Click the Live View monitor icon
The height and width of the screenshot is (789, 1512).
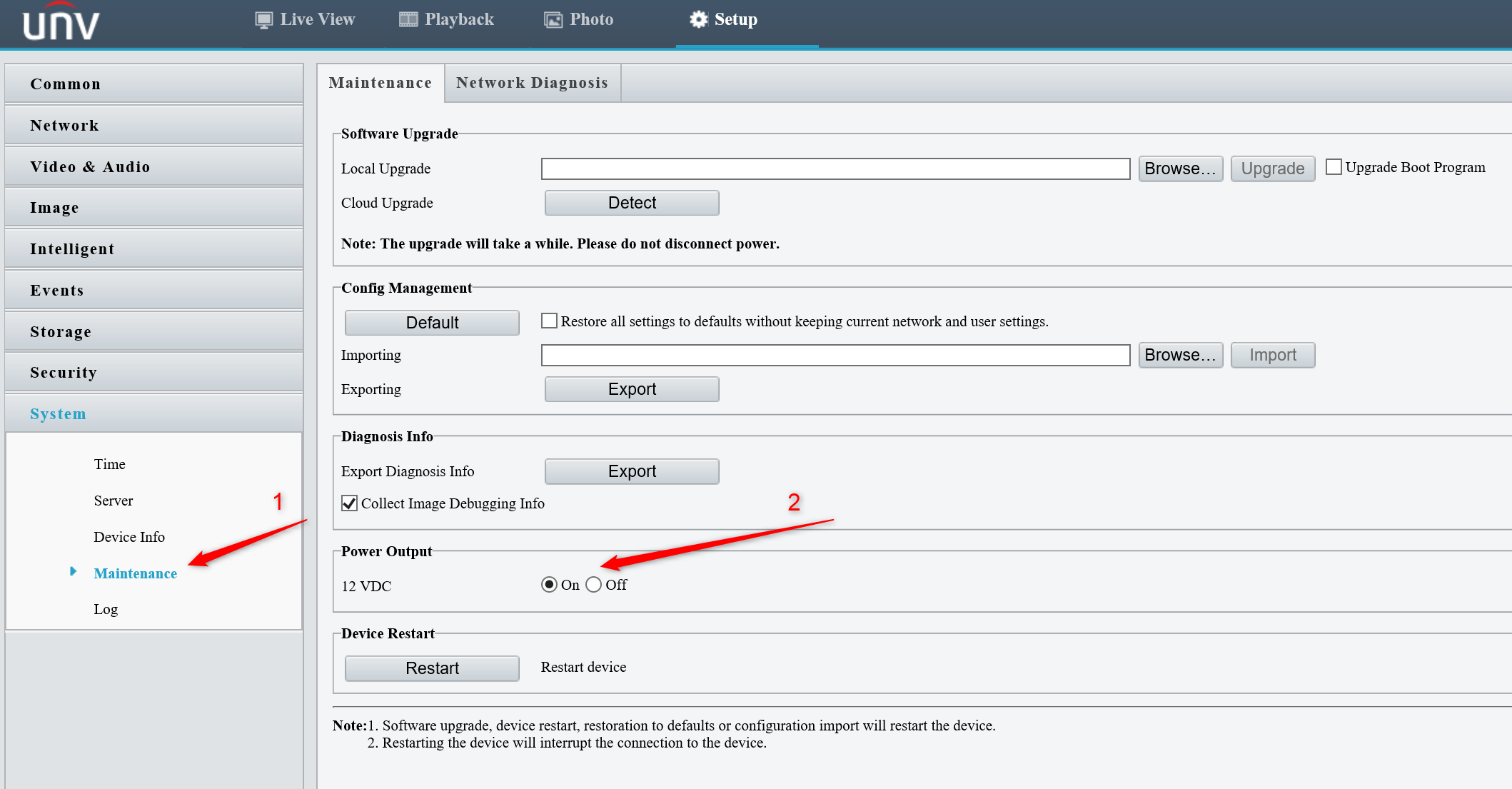(264, 20)
